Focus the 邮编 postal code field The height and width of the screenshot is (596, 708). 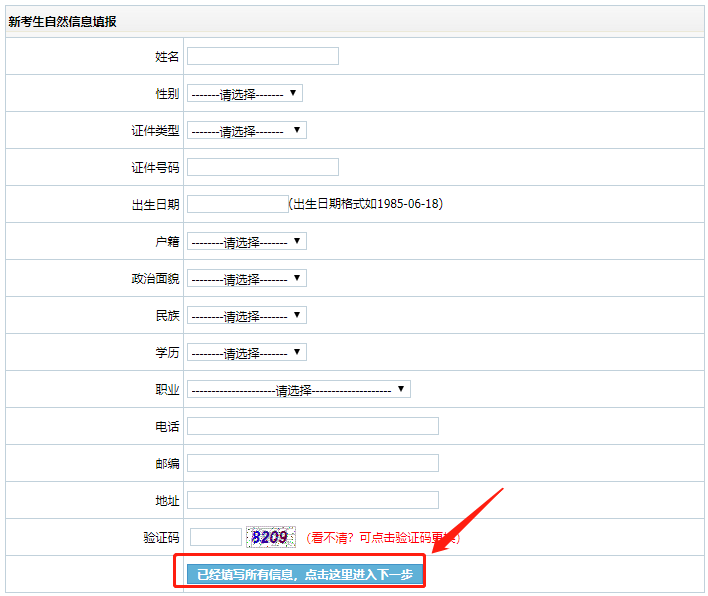(x=312, y=463)
